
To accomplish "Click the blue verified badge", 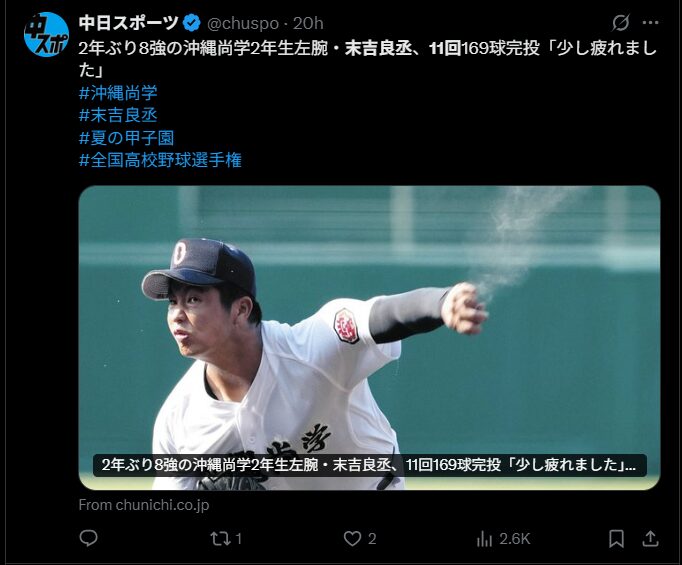I will 191,23.
